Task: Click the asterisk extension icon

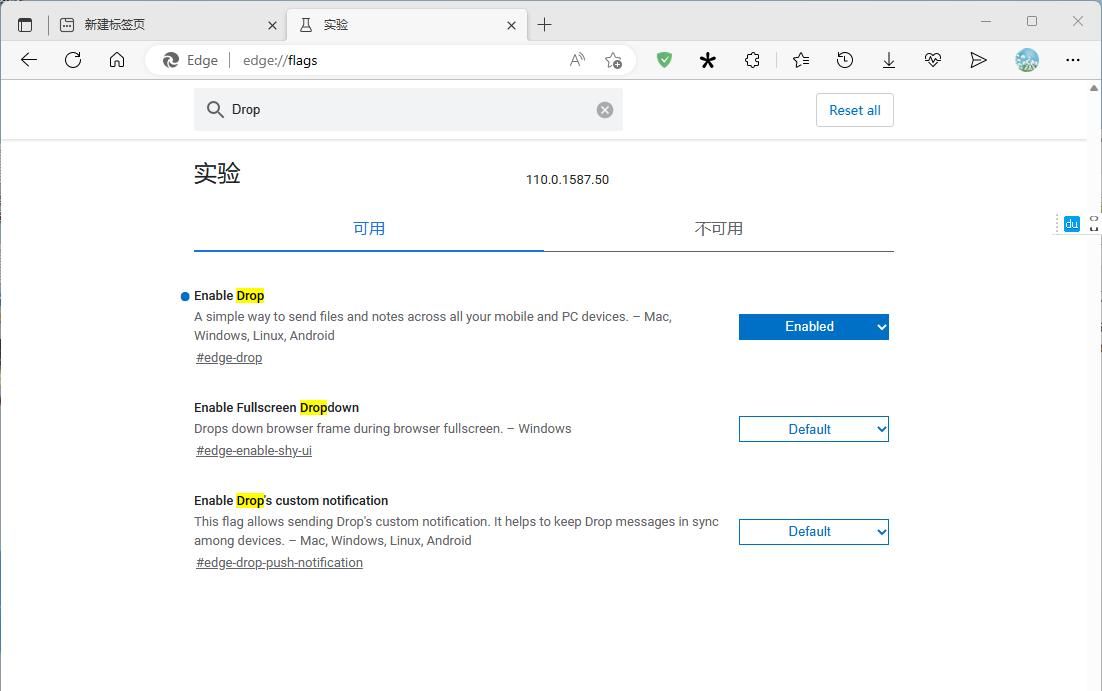Action: pos(708,60)
